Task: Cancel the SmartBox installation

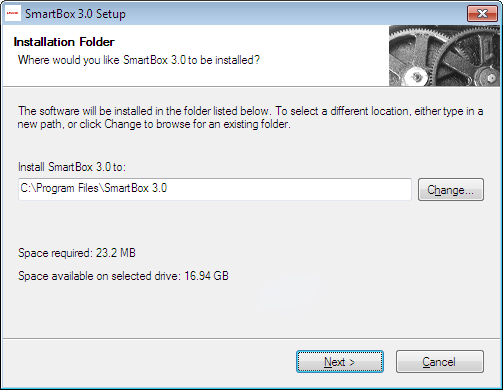Action: click(440, 362)
